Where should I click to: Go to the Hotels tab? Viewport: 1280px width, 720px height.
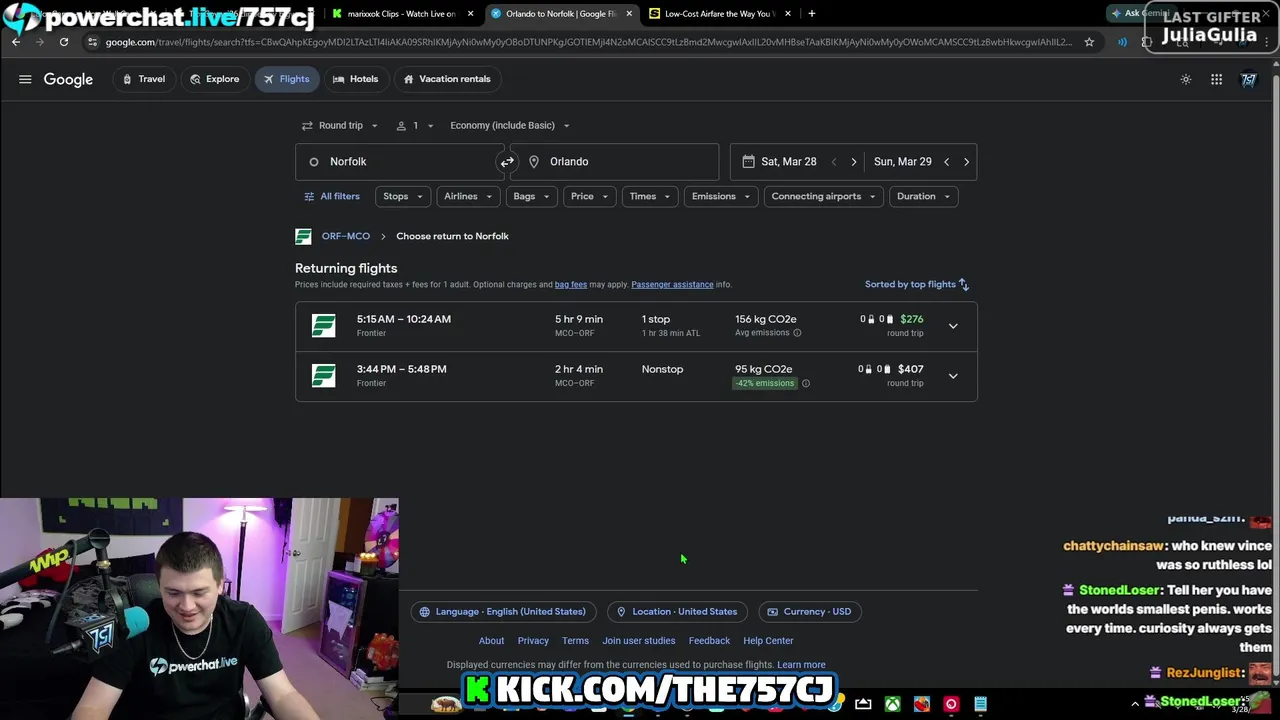[356, 79]
